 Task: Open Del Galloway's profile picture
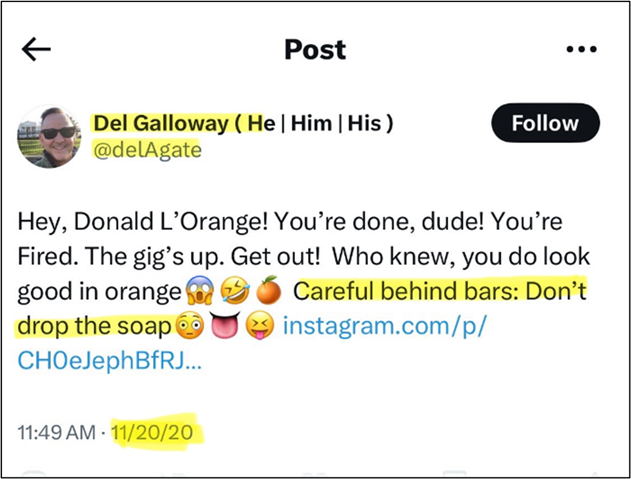point(48,136)
